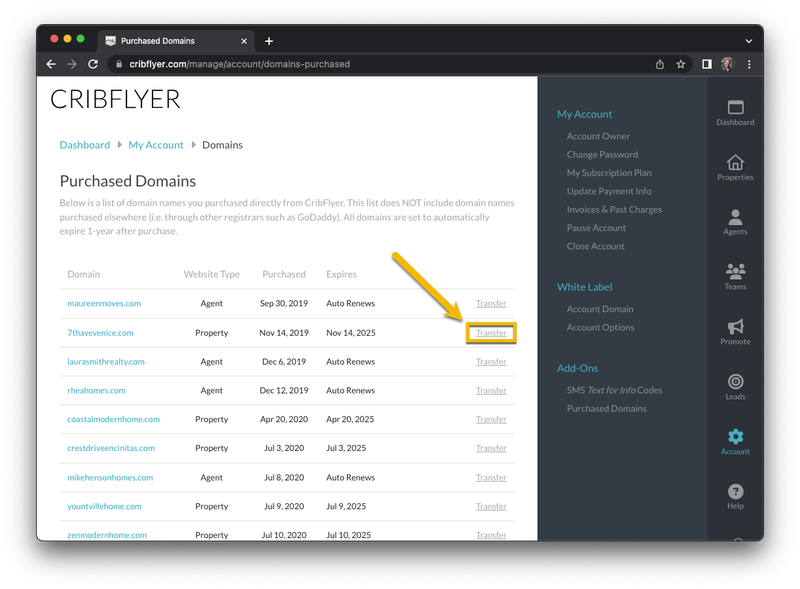800x589 pixels.
Task: Click the share icon in the address bar
Action: (660, 64)
